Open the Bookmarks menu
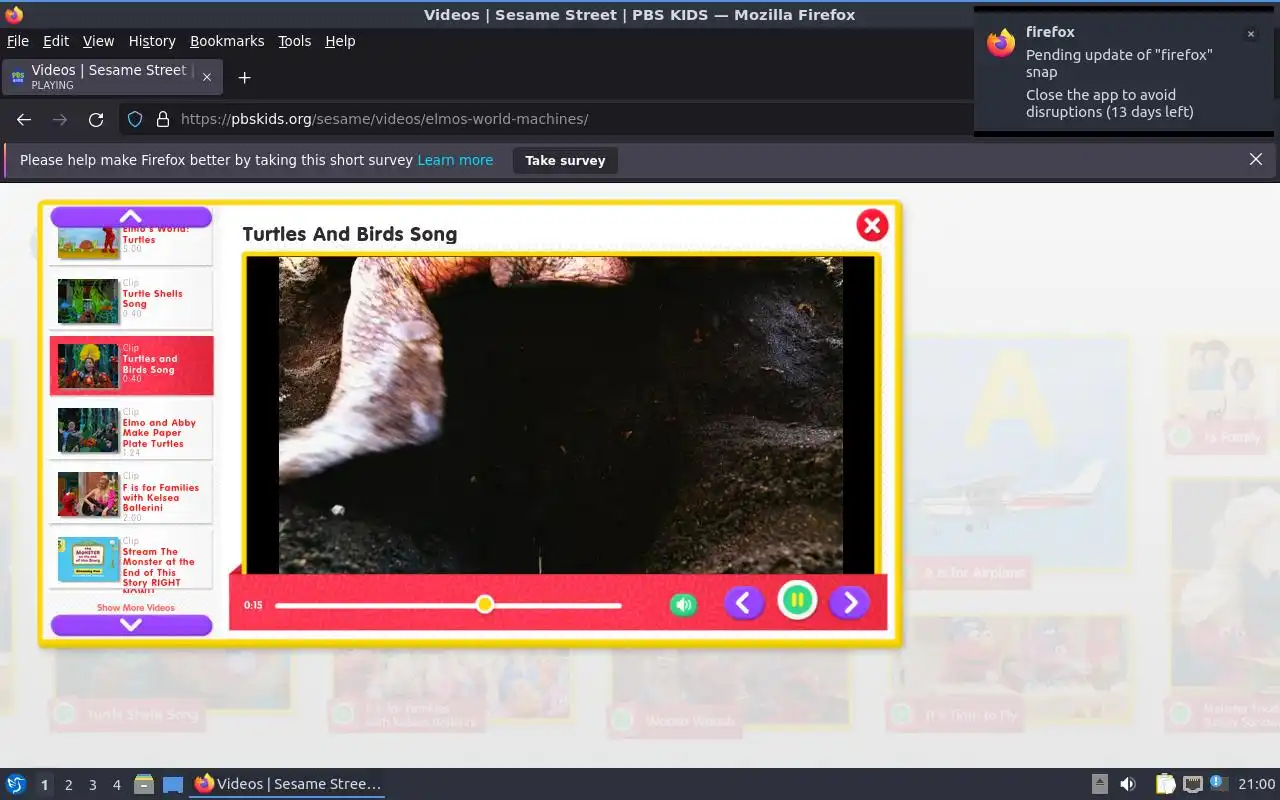The height and width of the screenshot is (800, 1280). click(227, 41)
